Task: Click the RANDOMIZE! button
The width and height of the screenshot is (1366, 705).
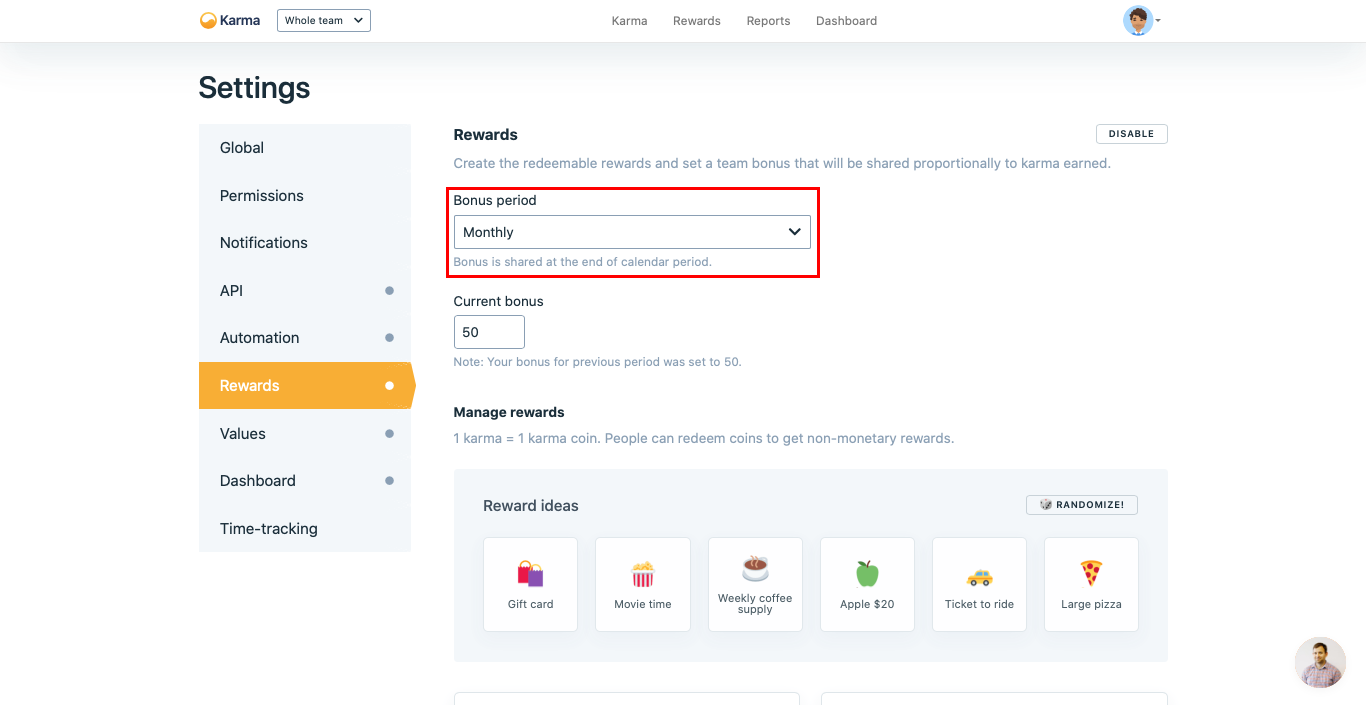Action: pos(1082,505)
